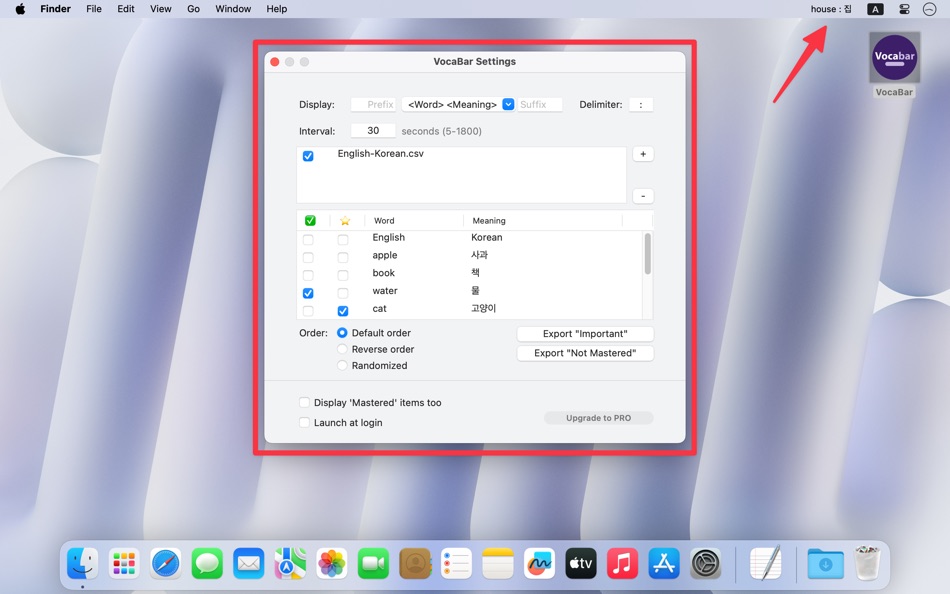Image resolution: width=950 pixels, height=594 pixels.
Task: Click the star important-column header
Action: 345,221
